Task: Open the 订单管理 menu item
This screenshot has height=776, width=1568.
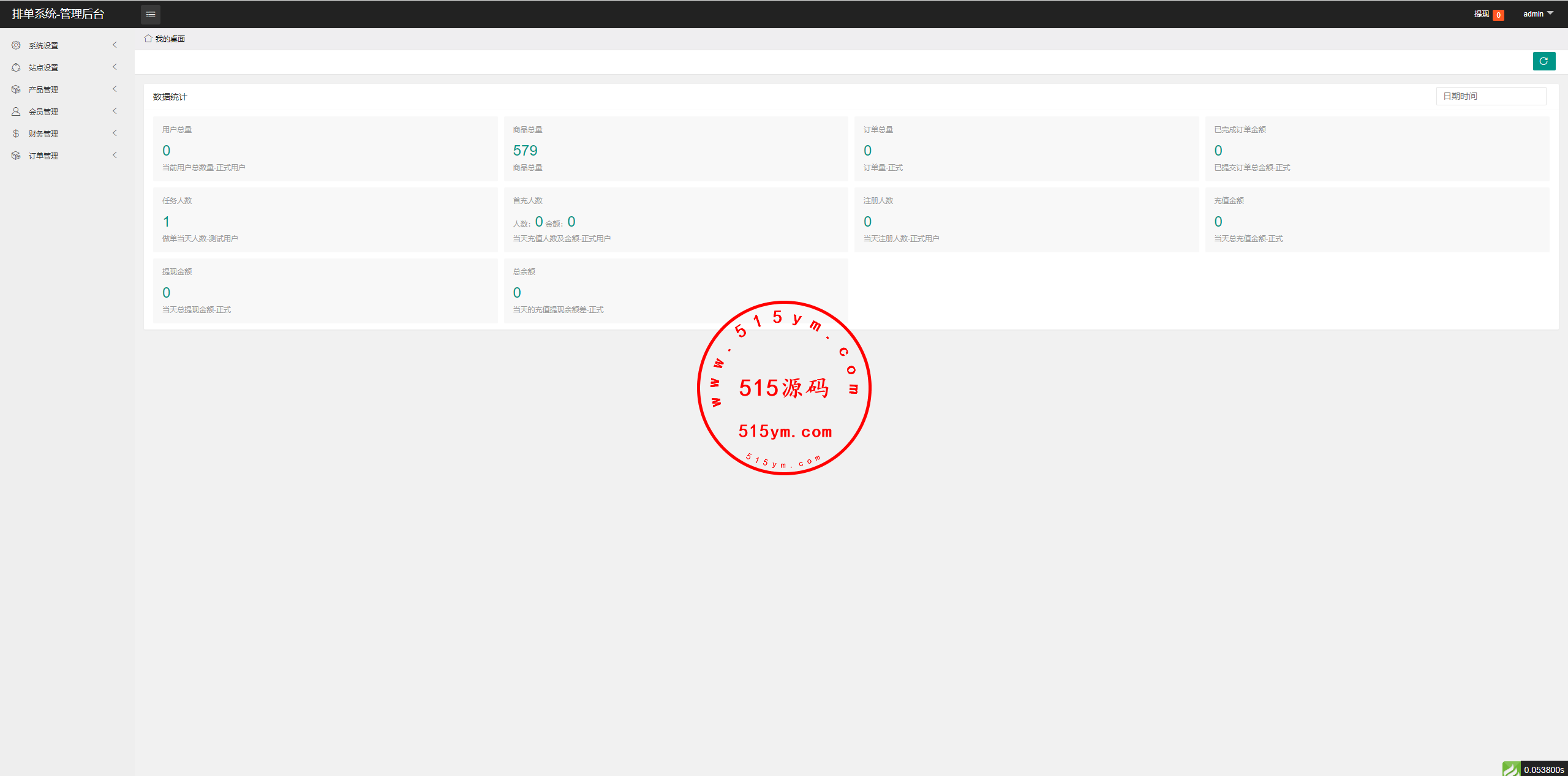Action: click(x=43, y=156)
